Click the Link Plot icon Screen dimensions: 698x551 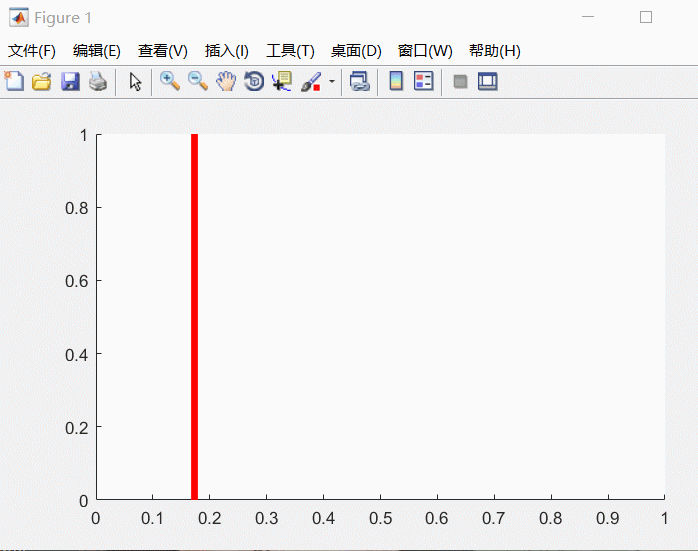[360, 81]
